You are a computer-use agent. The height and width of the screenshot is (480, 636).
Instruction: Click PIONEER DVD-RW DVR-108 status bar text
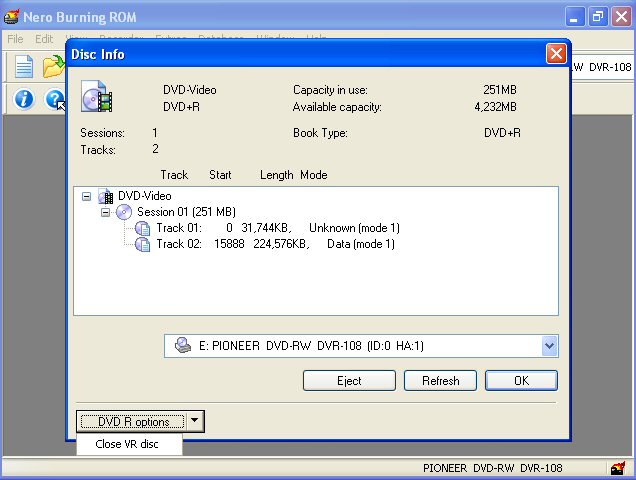click(x=493, y=468)
